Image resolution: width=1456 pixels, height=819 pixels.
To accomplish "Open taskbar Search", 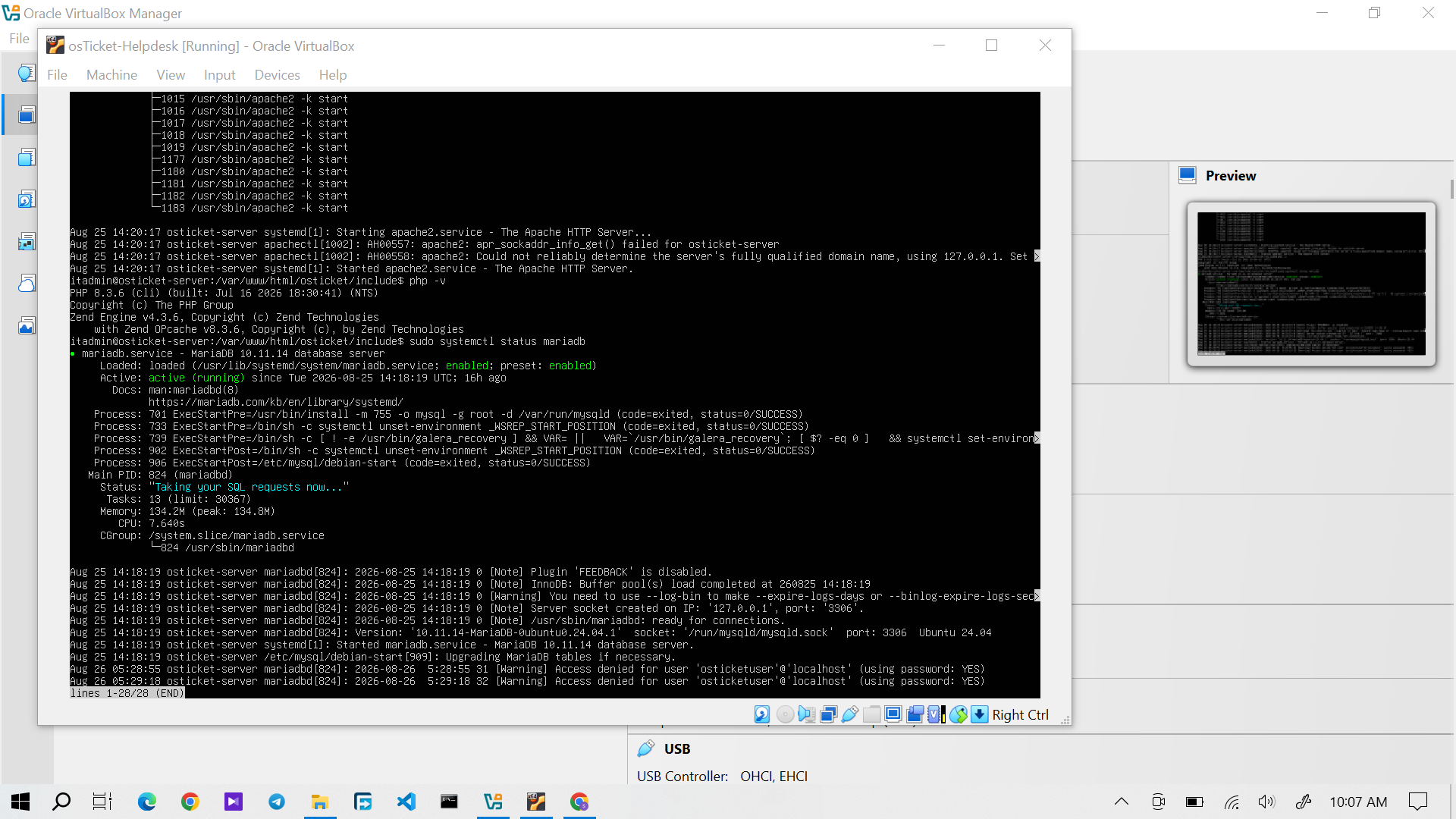I will 61,802.
